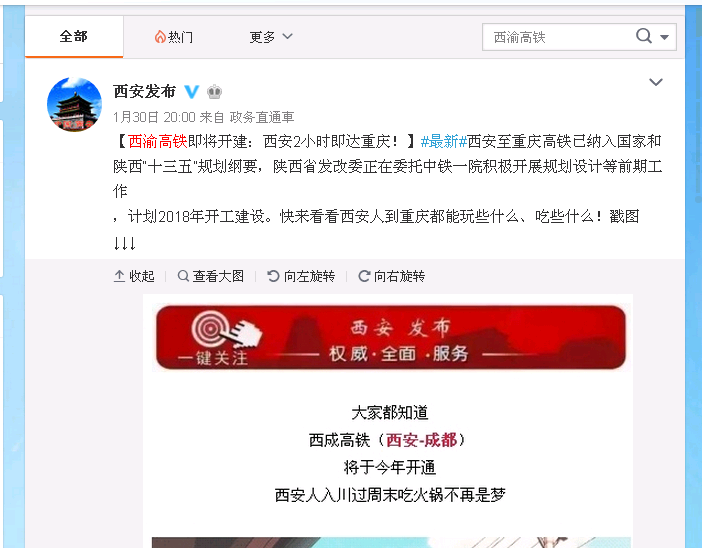
Task: Click 查看大图 to view large image
Action: 210,276
